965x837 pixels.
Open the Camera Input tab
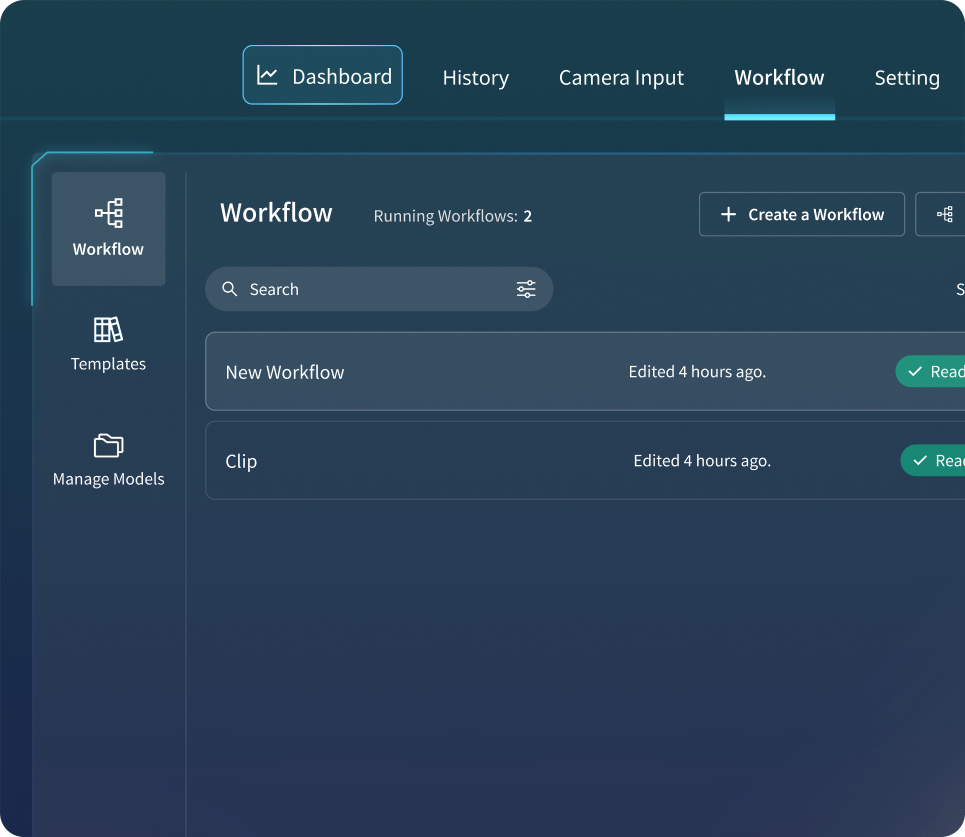pyautogui.click(x=621, y=77)
